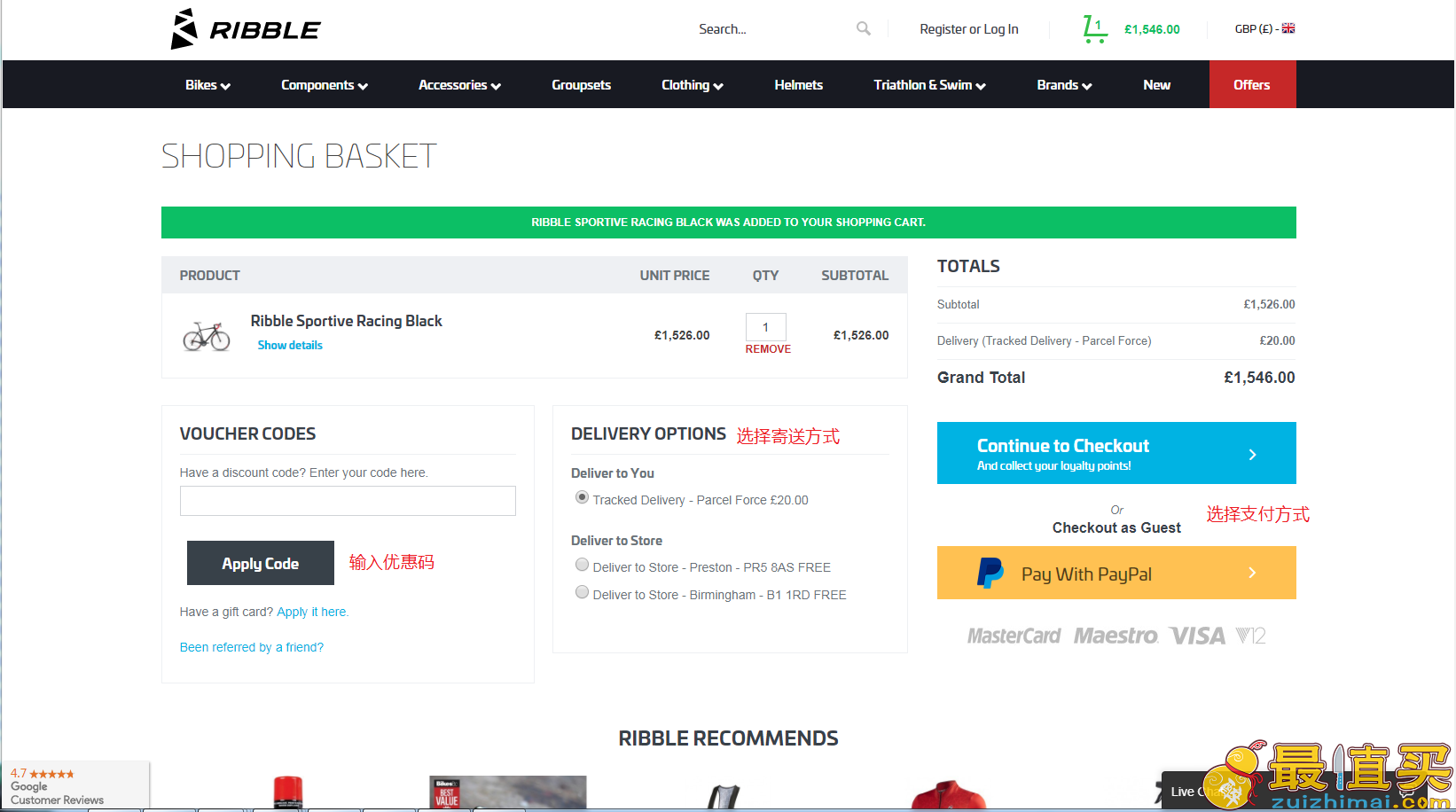This screenshot has width=1456, height=812.
Task: Click the UK flag currency icon
Action: point(1288,28)
